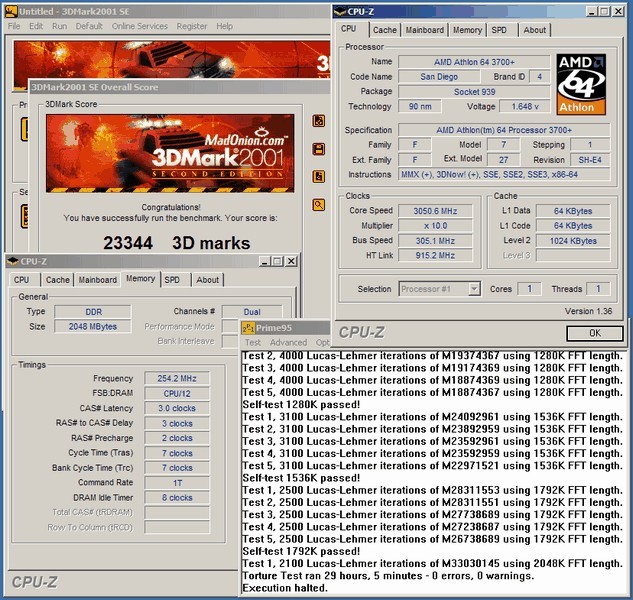Viewport: 633px width, 600px height.
Task: Click the 'Torture Test ran 29 hours' line
Action: pos(388,575)
